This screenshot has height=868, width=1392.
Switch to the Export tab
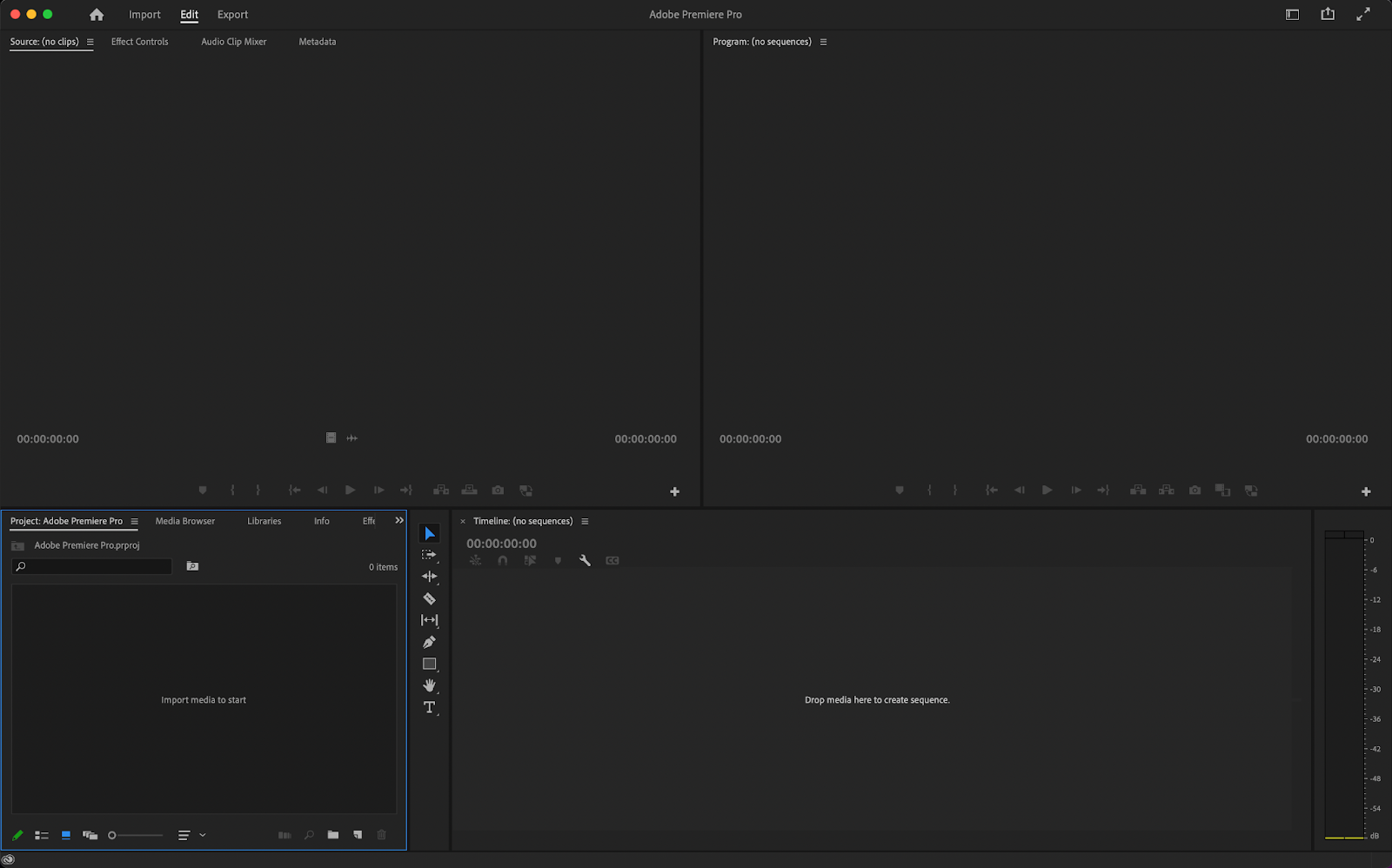coord(232,15)
